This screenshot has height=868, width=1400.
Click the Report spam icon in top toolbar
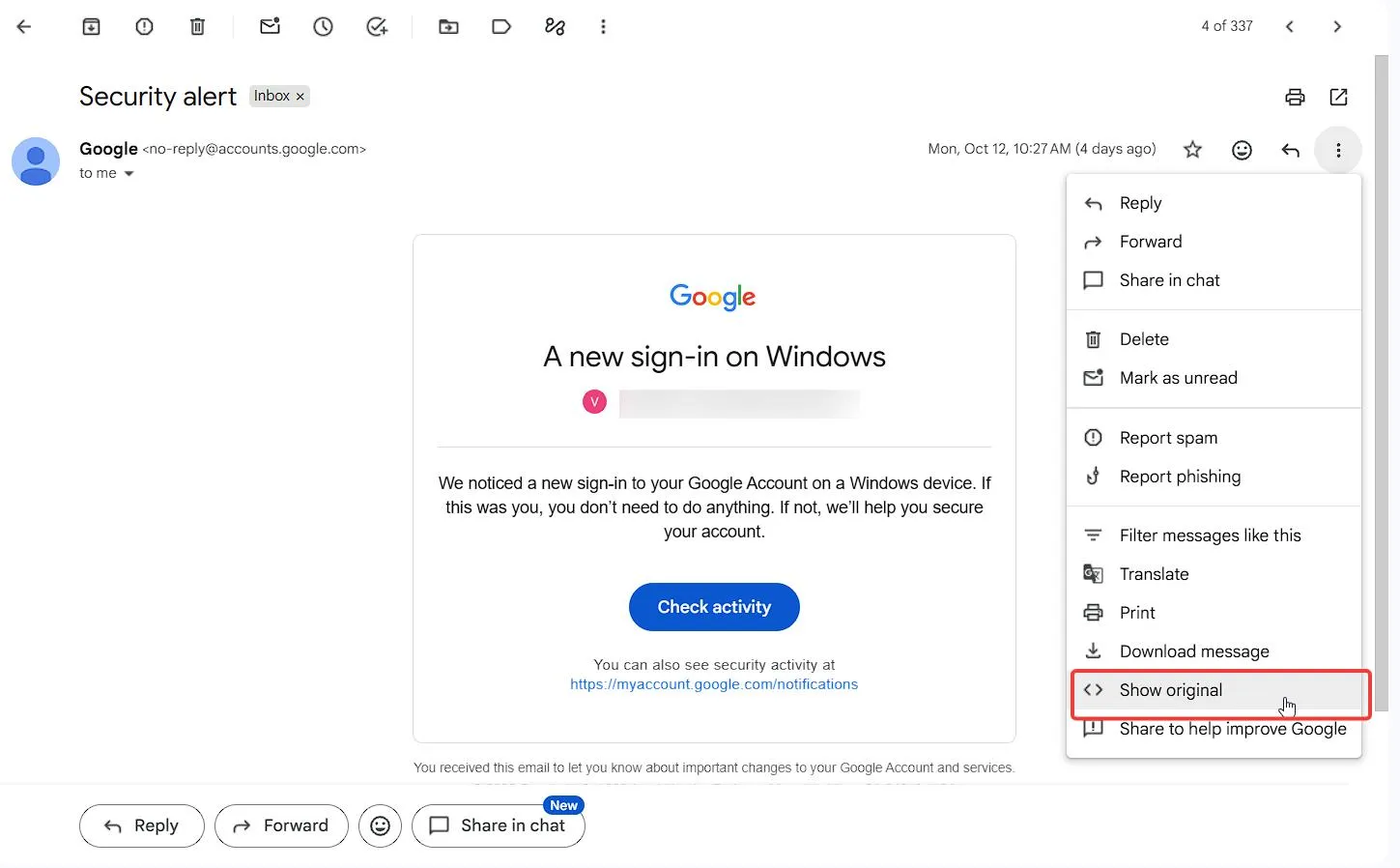144,27
